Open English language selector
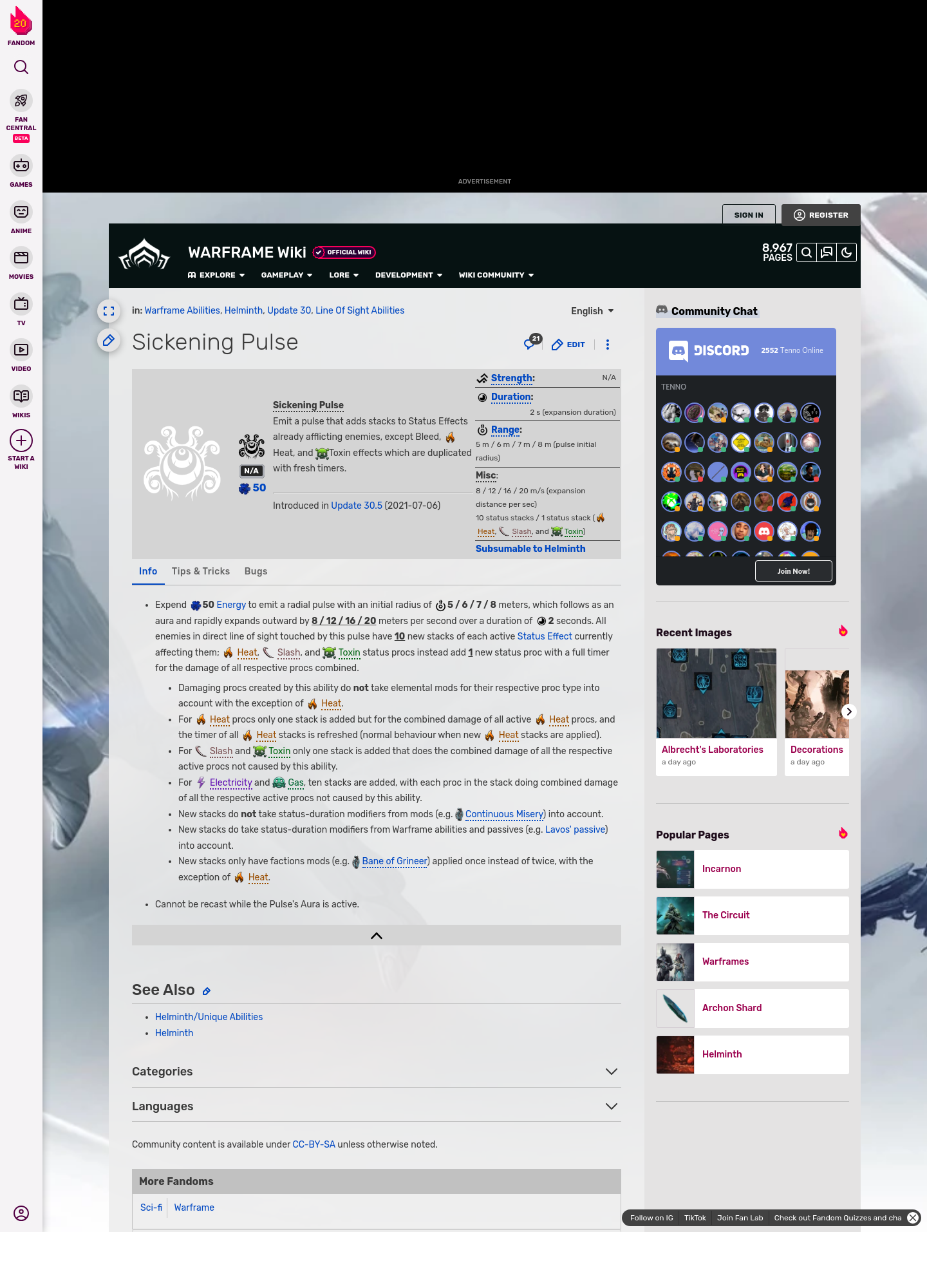This screenshot has height=1288, width=927. pyautogui.click(x=592, y=311)
